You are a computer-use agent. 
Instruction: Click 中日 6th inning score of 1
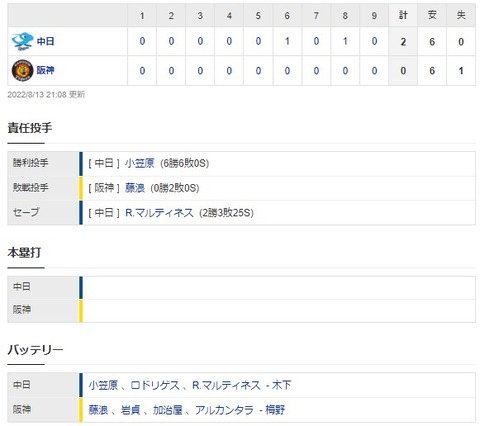[287, 41]
